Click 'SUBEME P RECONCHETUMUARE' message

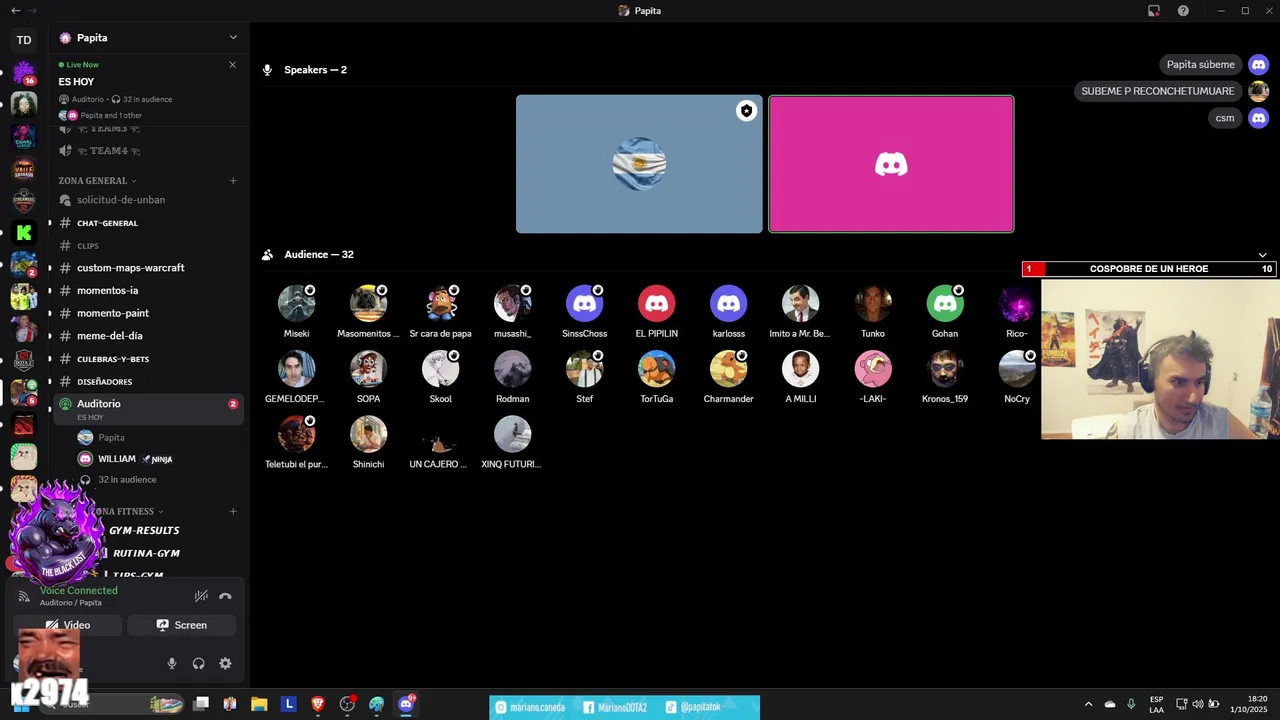click(1158, 92)
